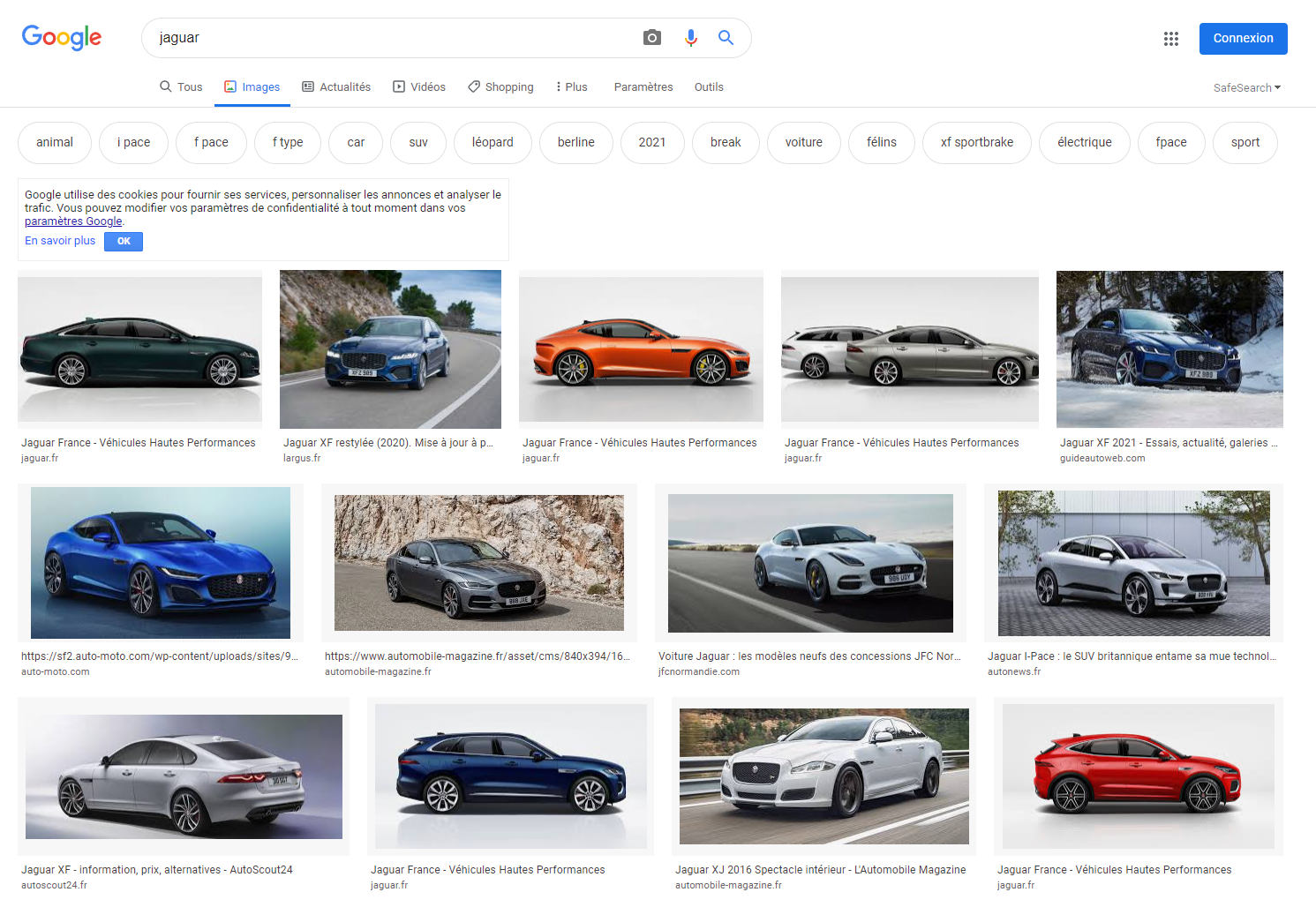Open the blue Jaguar XF restylée image
The height and width of the screenshot is (907, 1316).
click(390, 349)
